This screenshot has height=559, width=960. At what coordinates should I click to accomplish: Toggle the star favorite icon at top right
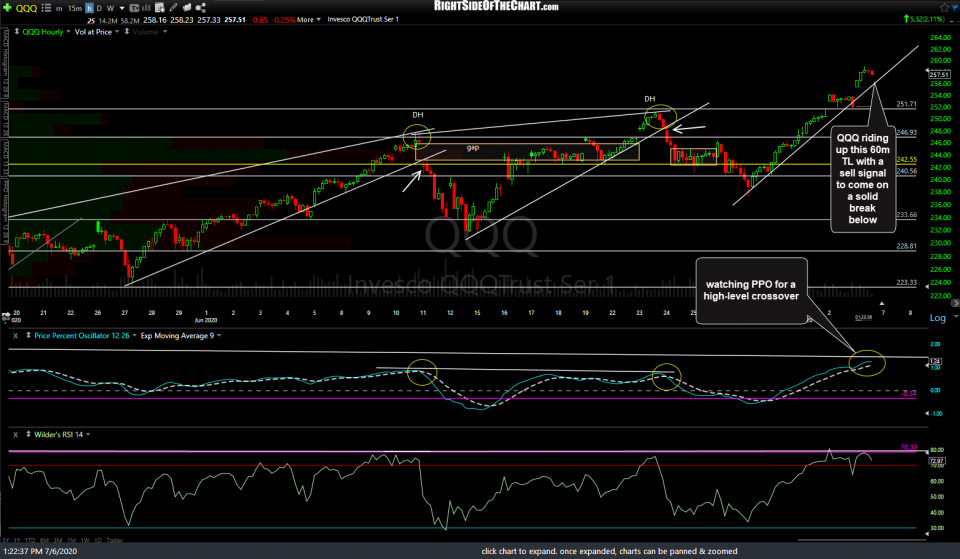click(x=944, y=7)
